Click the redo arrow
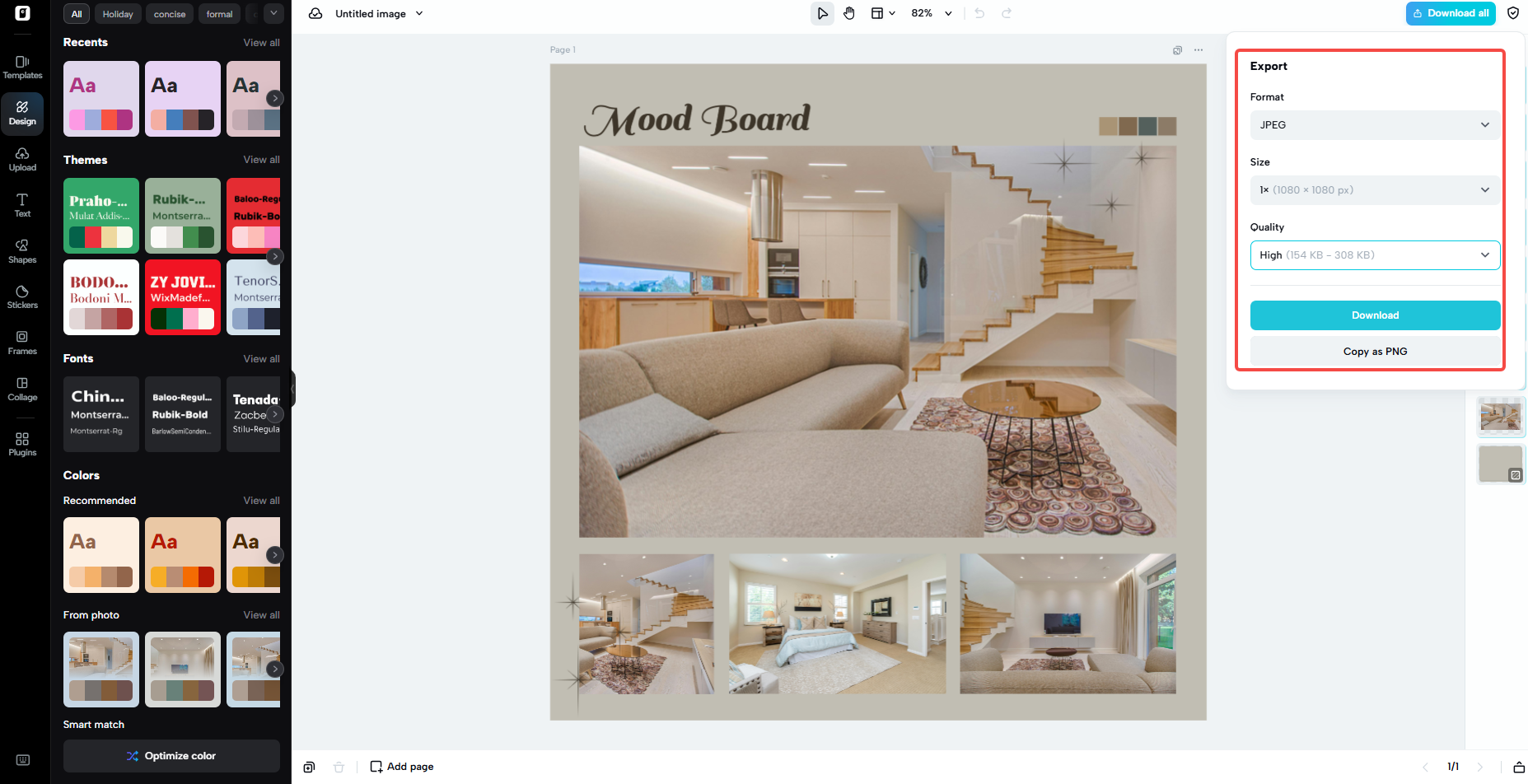 pyautogui.click(x=1007, y=13)
